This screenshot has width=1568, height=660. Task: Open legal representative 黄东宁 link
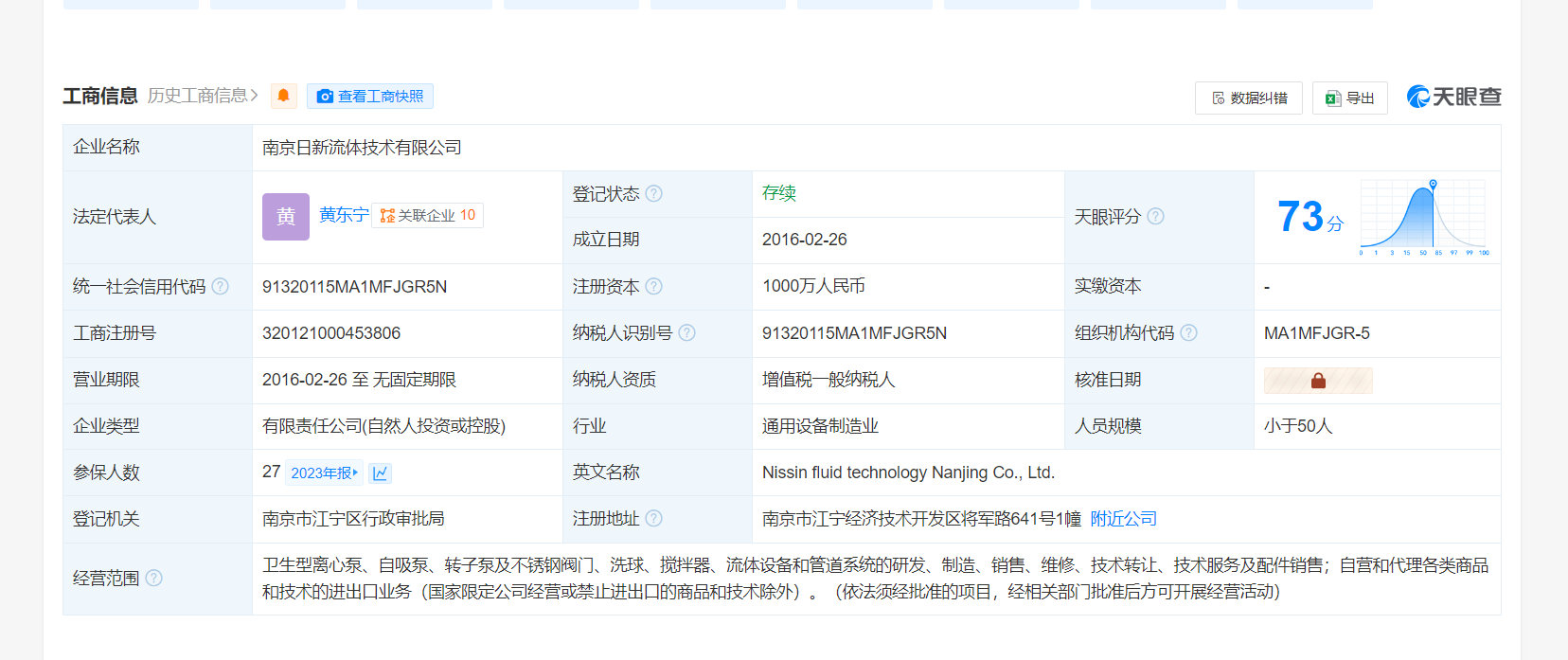(344, 215)
